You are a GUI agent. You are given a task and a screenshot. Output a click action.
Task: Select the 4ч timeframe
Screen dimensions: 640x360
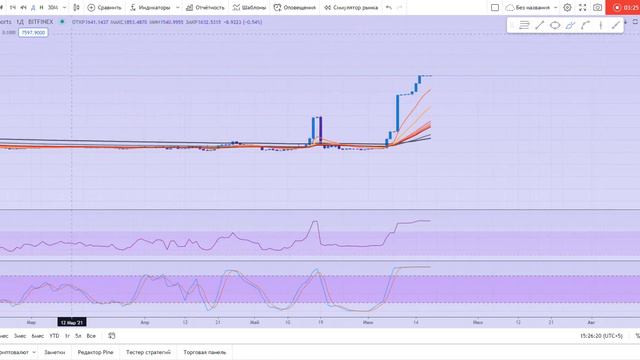(x=23, y=7)
